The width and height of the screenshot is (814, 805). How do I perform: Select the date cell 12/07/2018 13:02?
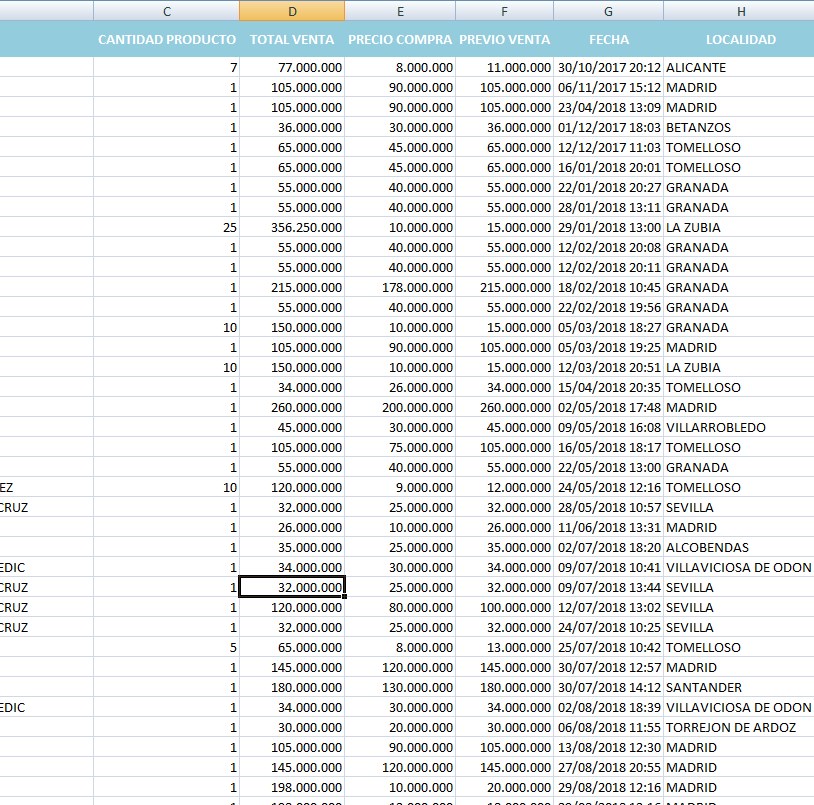click(x=608, y=608)
